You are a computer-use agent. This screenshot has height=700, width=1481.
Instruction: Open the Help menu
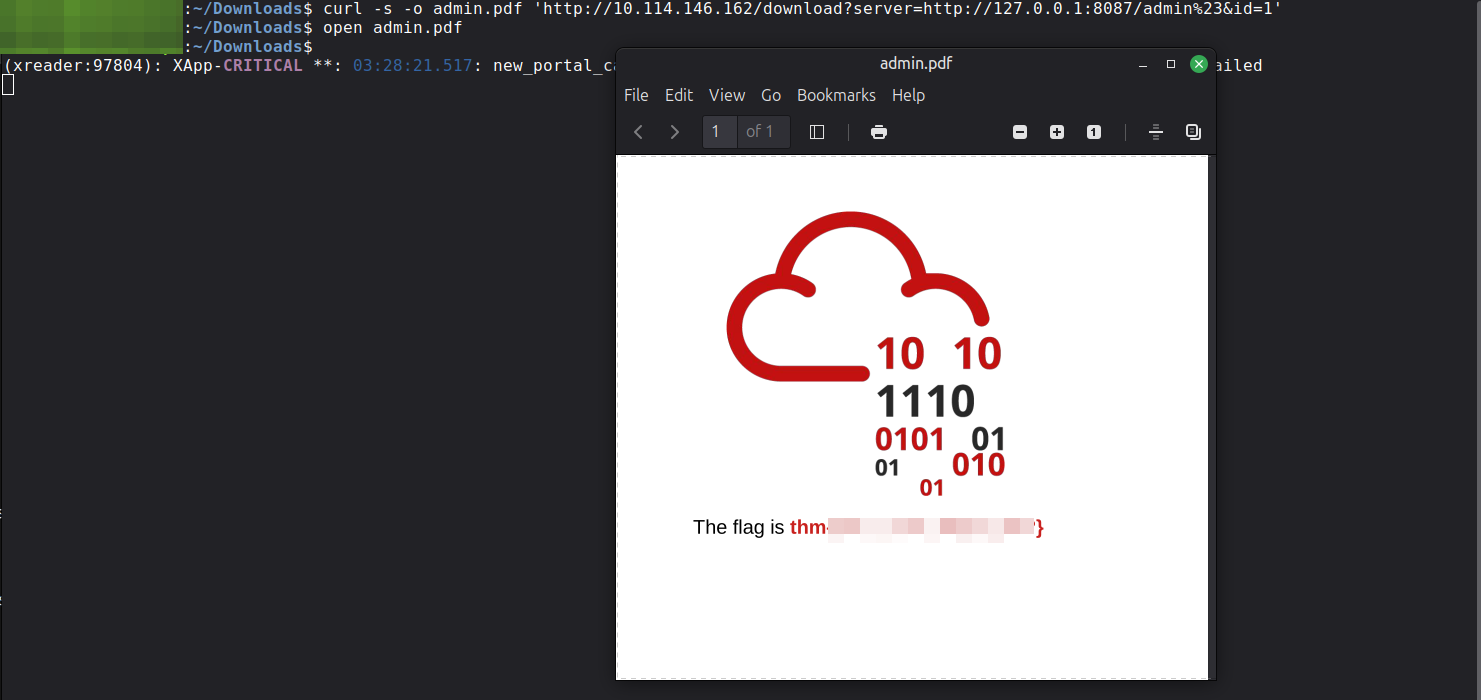pyautogui.click(x=908, y=95)
